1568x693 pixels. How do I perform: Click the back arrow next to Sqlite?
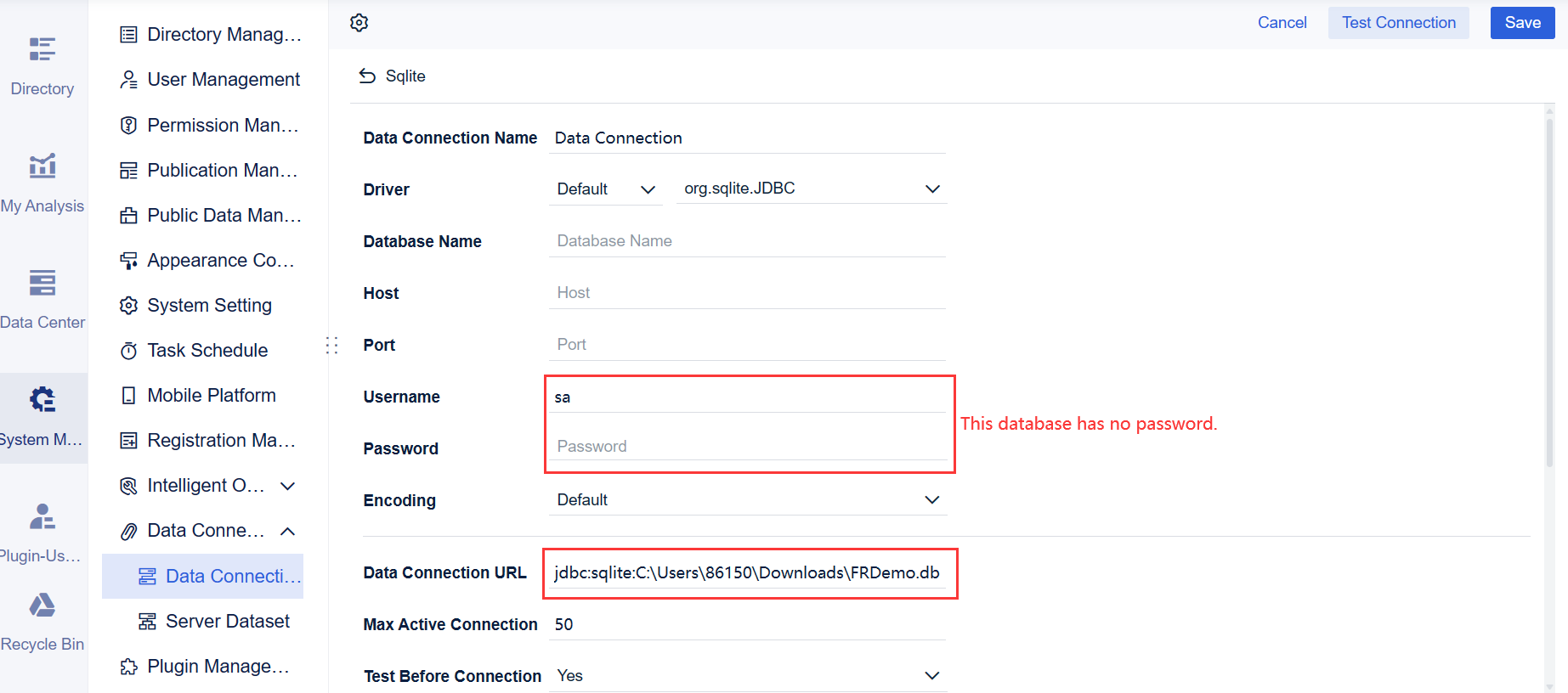click(367, 76)
